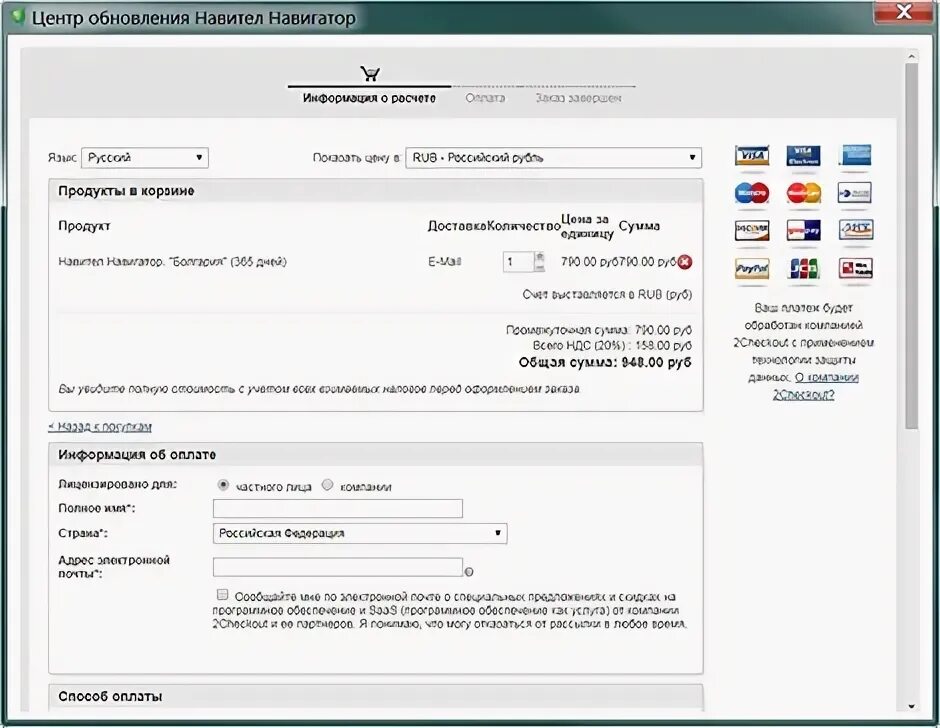Image resolution: width=940 pixels, height=728 pixels.
Task: Click the vertical scrollbar thumb
Action: click(911, 246)
